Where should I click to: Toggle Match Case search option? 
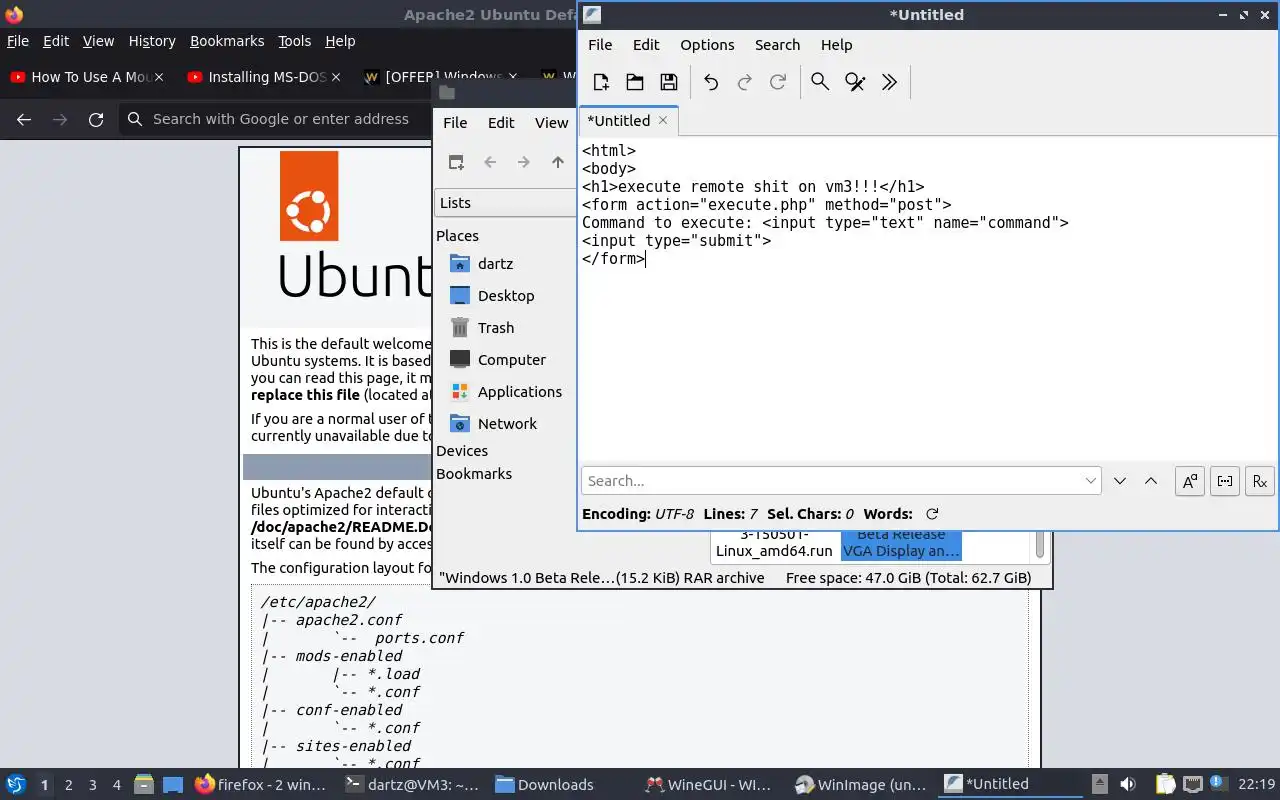(x=1190, y=481)
